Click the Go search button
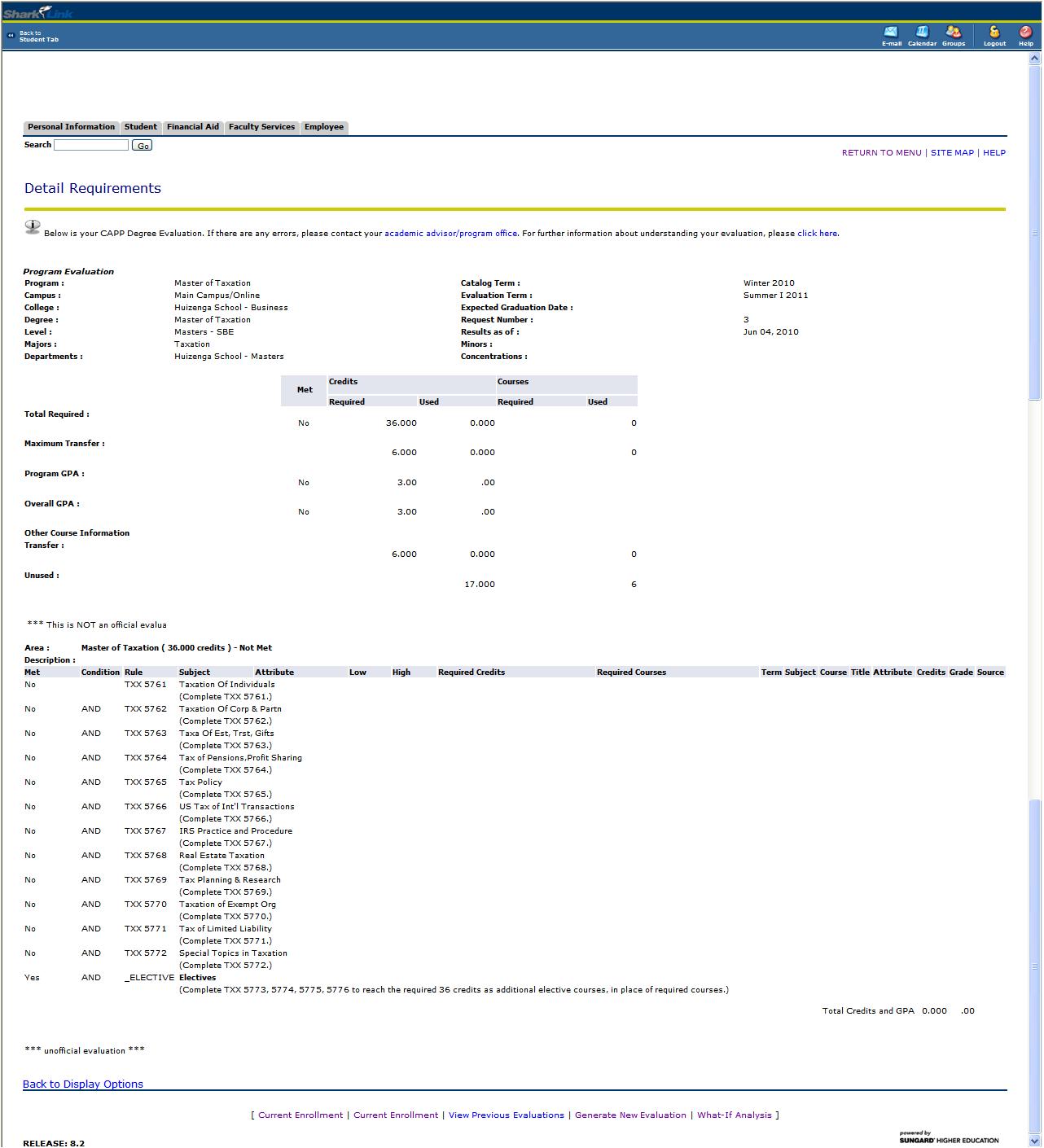This screenshot has width=1044, height=1148. (x=143, y=146)
